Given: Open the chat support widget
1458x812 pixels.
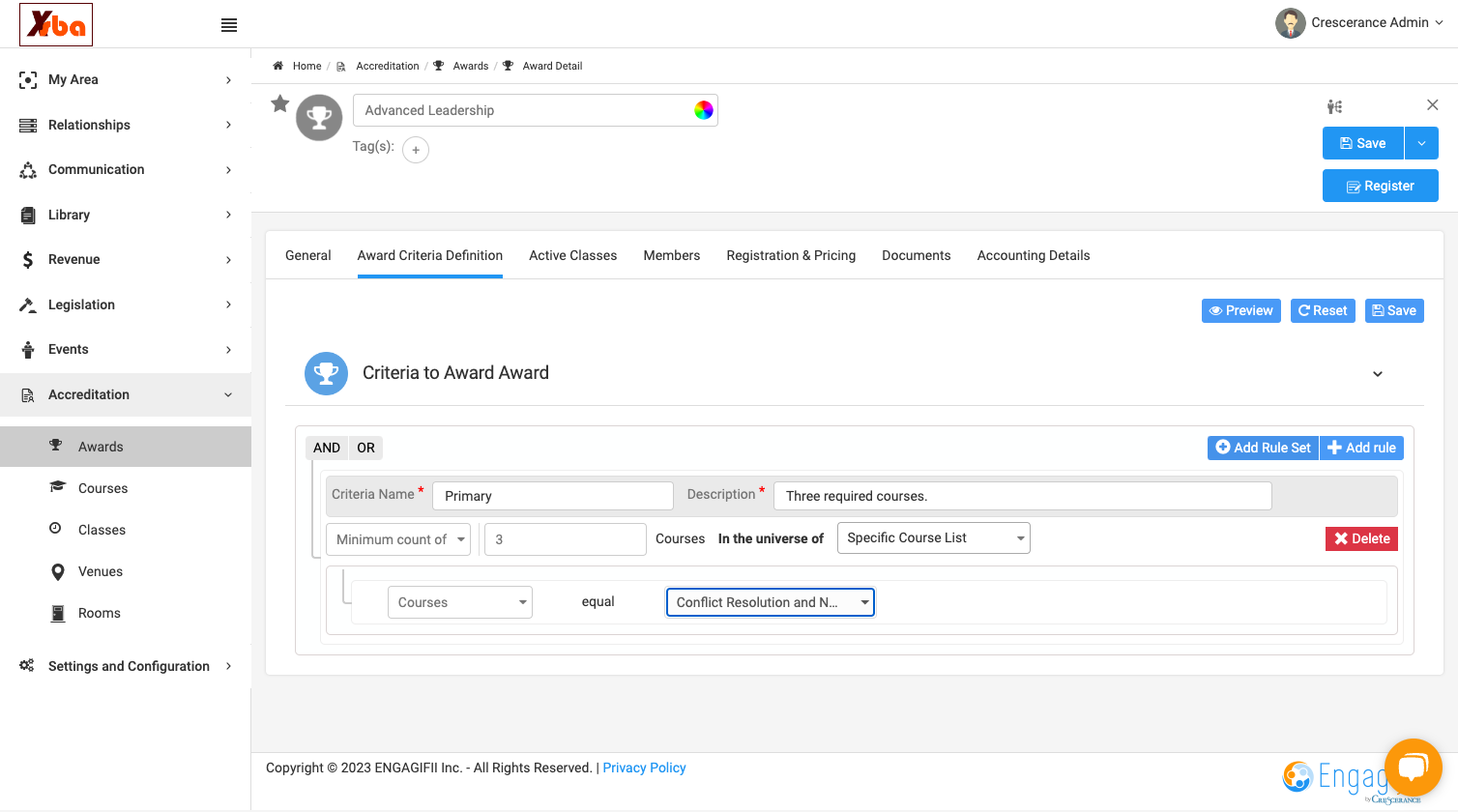Looking at the screenshot, I should coord(1413,768).
